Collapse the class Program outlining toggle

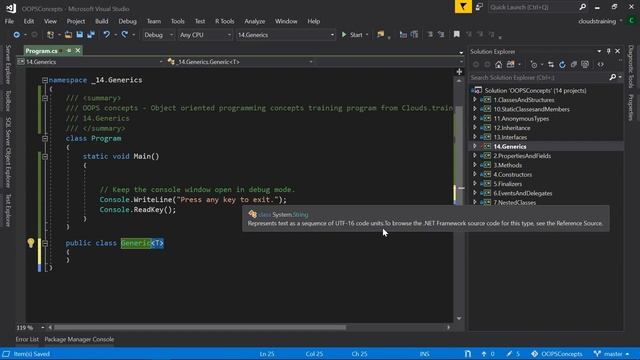pyautogui.click(x=45, y=138)
